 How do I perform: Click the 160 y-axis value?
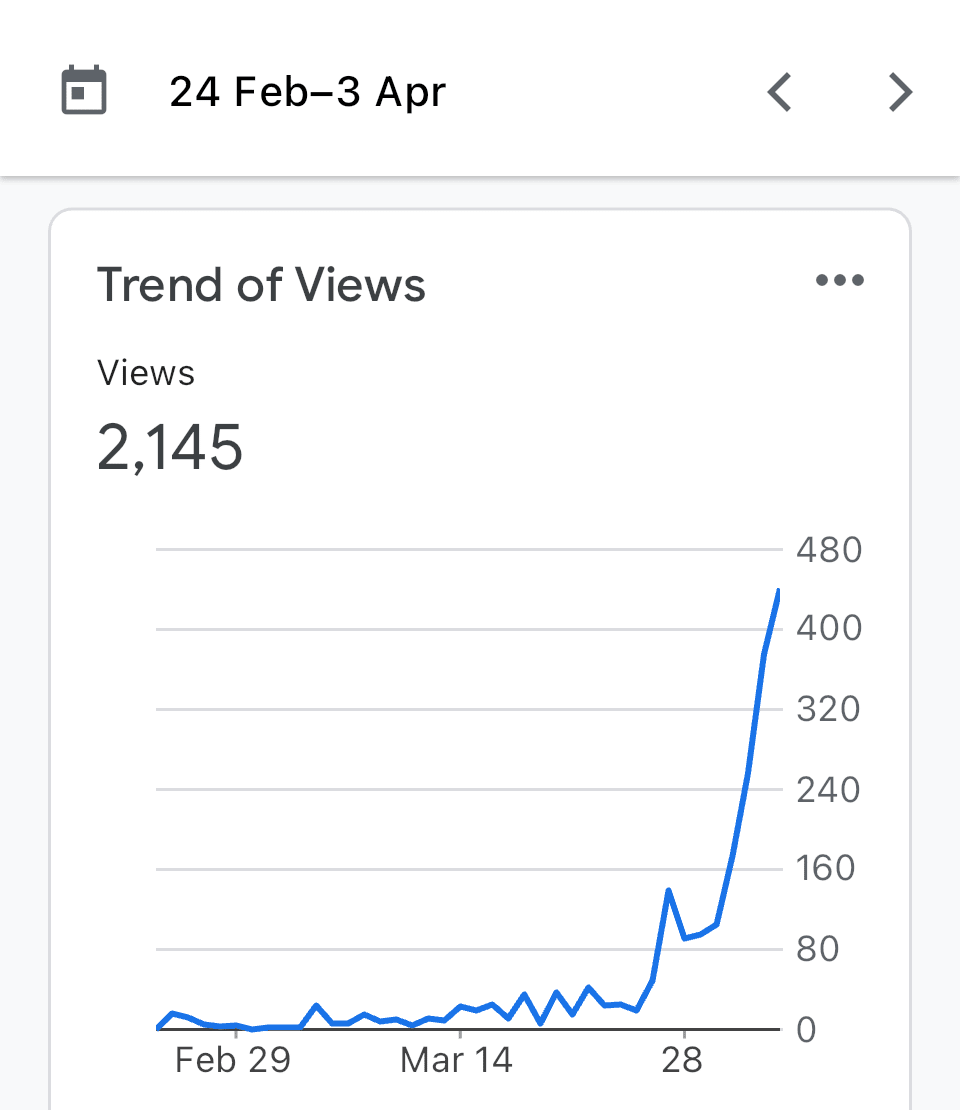pyautogui.click(x=826, y=868)
